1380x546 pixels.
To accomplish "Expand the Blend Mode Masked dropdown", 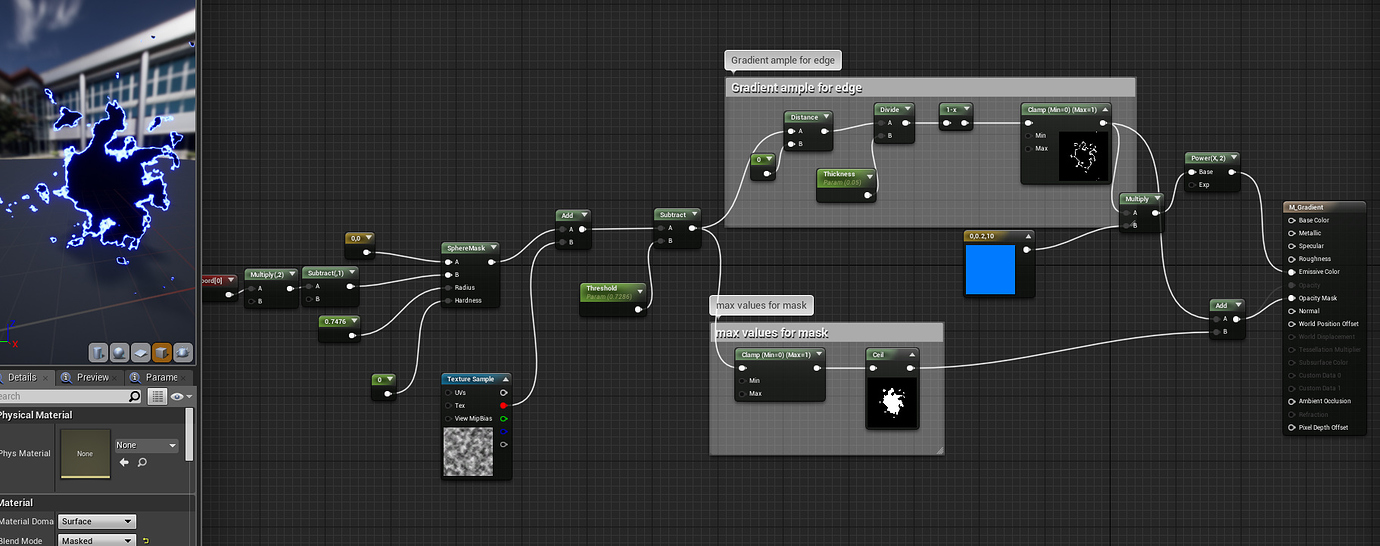I will pyautogui.click(x=96, y=541).
